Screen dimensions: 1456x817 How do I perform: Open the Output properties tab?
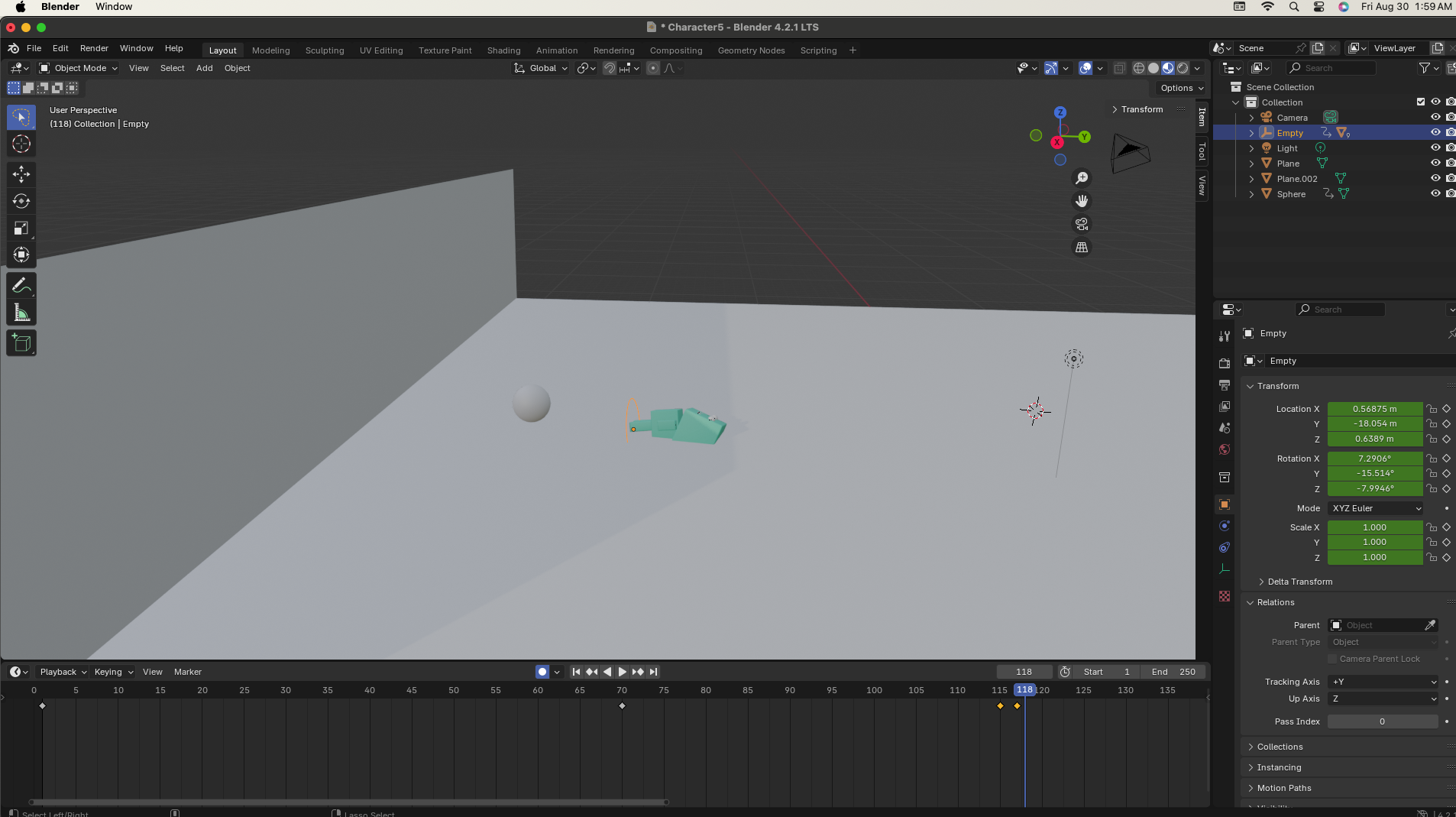pyautogui.click(x=1225, y=385)
